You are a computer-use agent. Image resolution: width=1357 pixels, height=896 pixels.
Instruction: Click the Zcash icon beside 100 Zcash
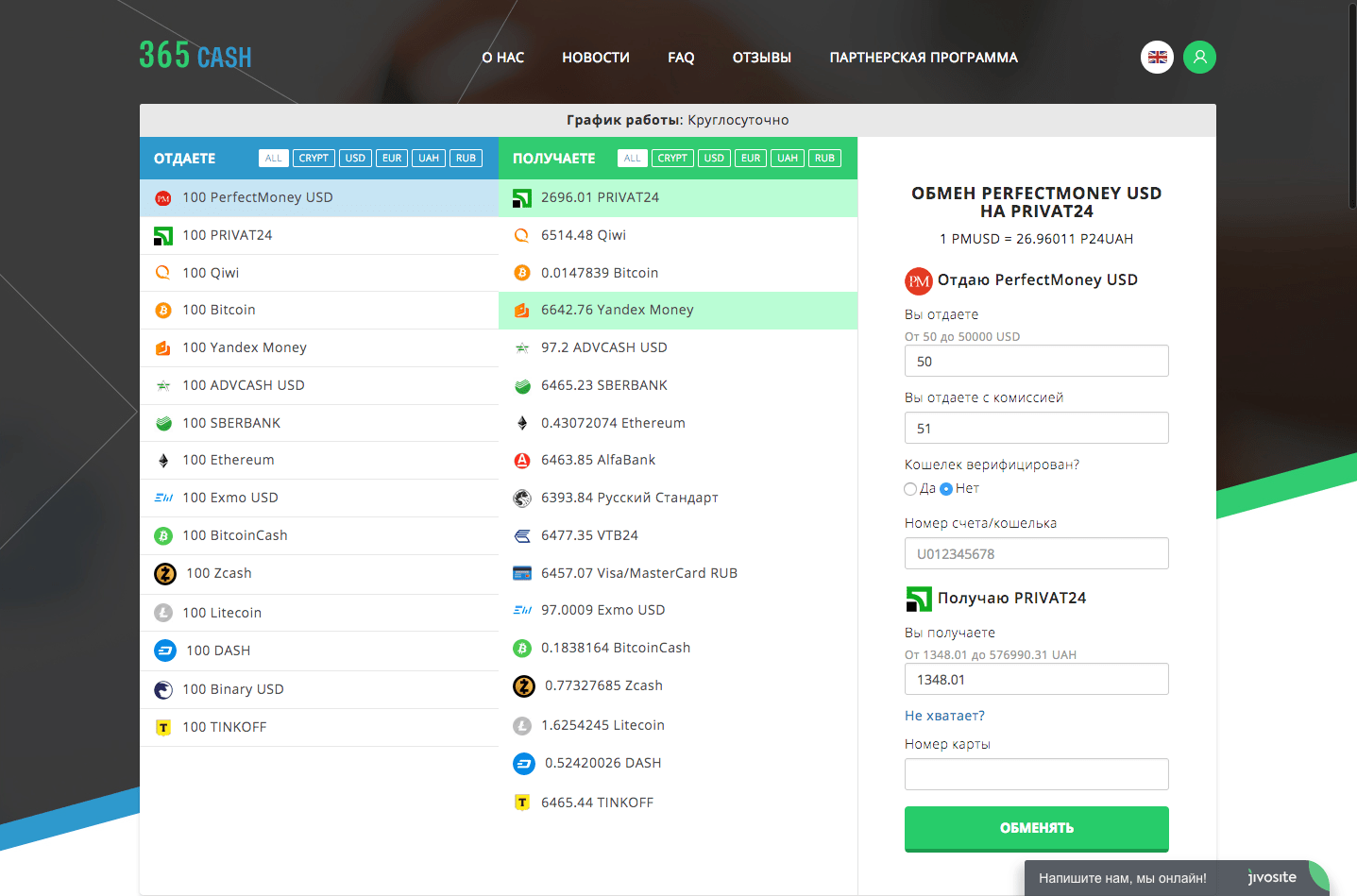(165, 574)
